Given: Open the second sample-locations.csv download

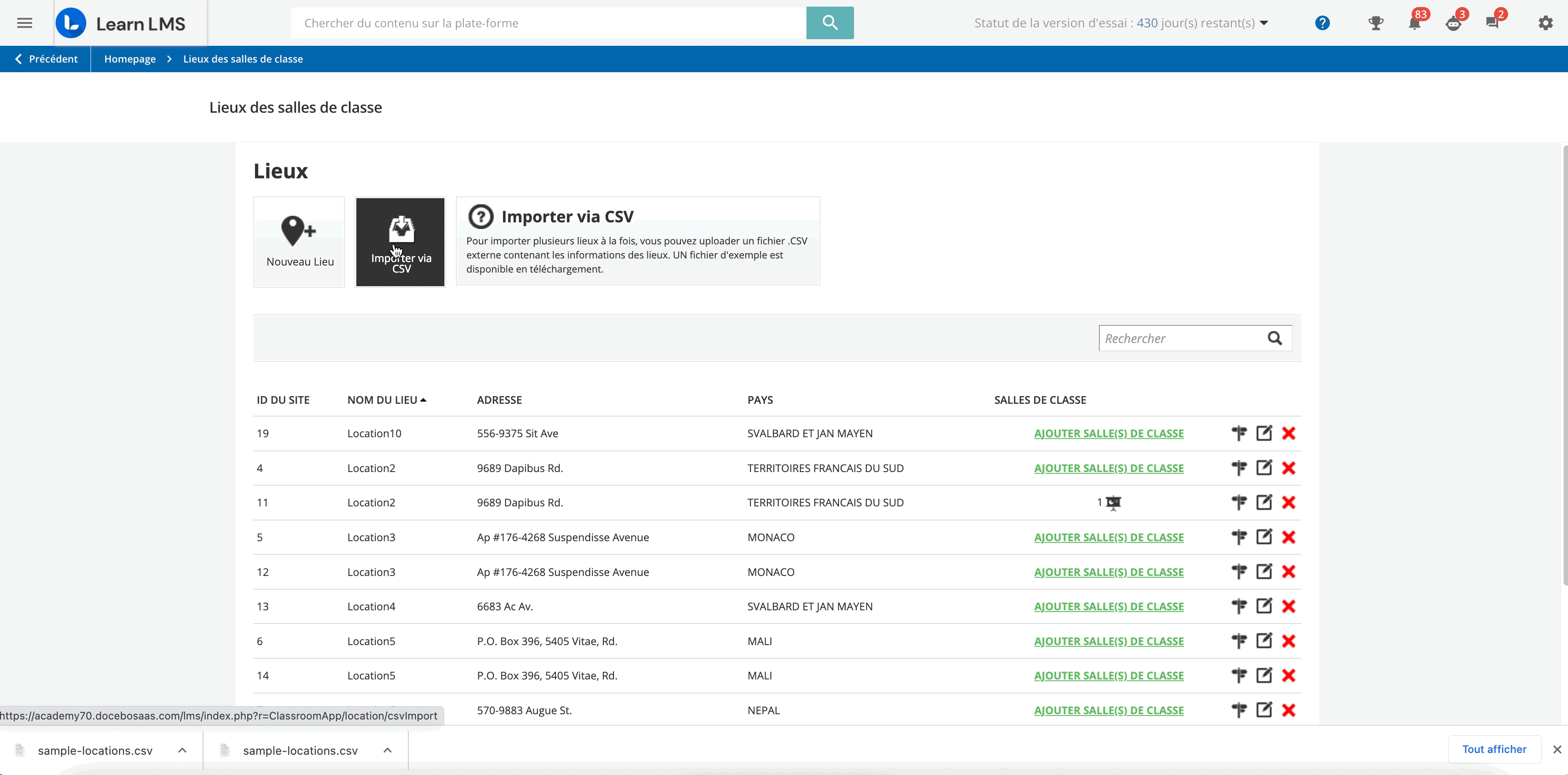Looking at the screenshot, I should click(300, 751).
